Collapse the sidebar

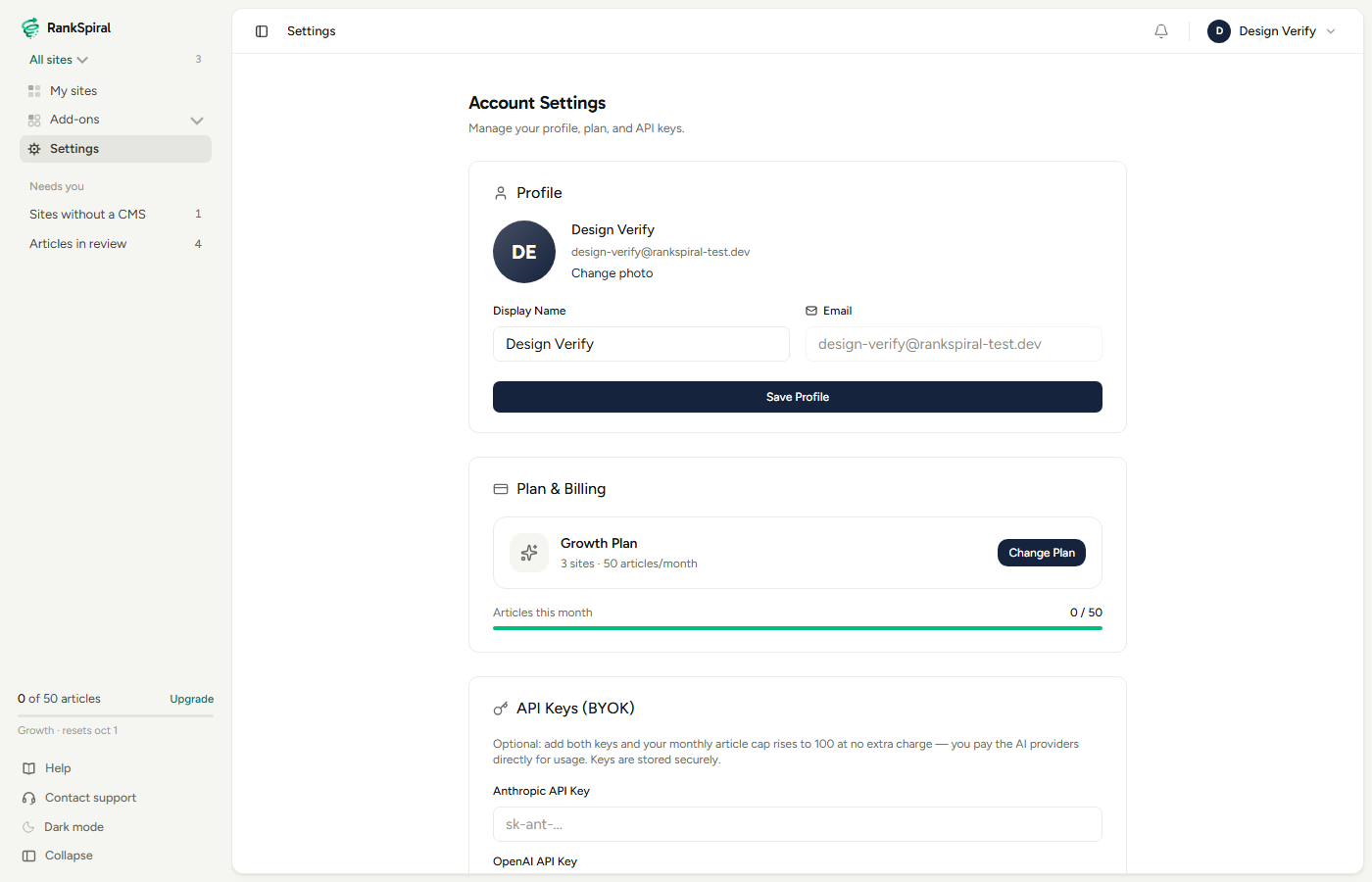tap(69, 856)
